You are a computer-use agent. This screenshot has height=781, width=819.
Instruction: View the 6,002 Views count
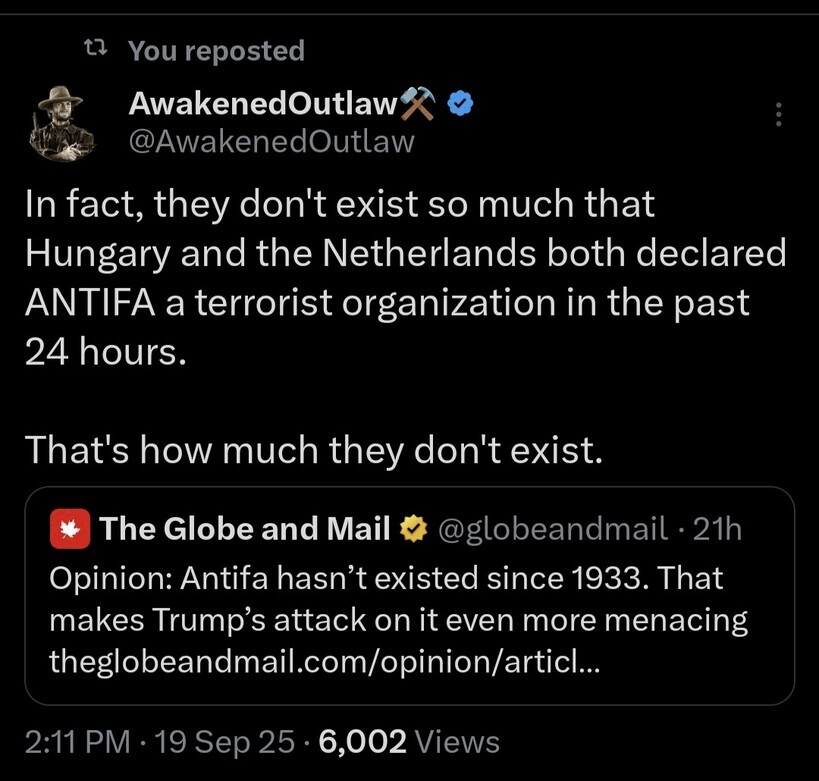pyautogui.click(x=408, y=742)
